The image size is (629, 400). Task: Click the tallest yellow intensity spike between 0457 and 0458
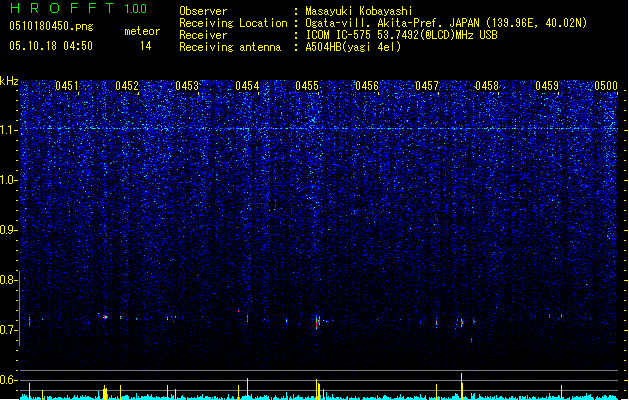tap(462, 386)
